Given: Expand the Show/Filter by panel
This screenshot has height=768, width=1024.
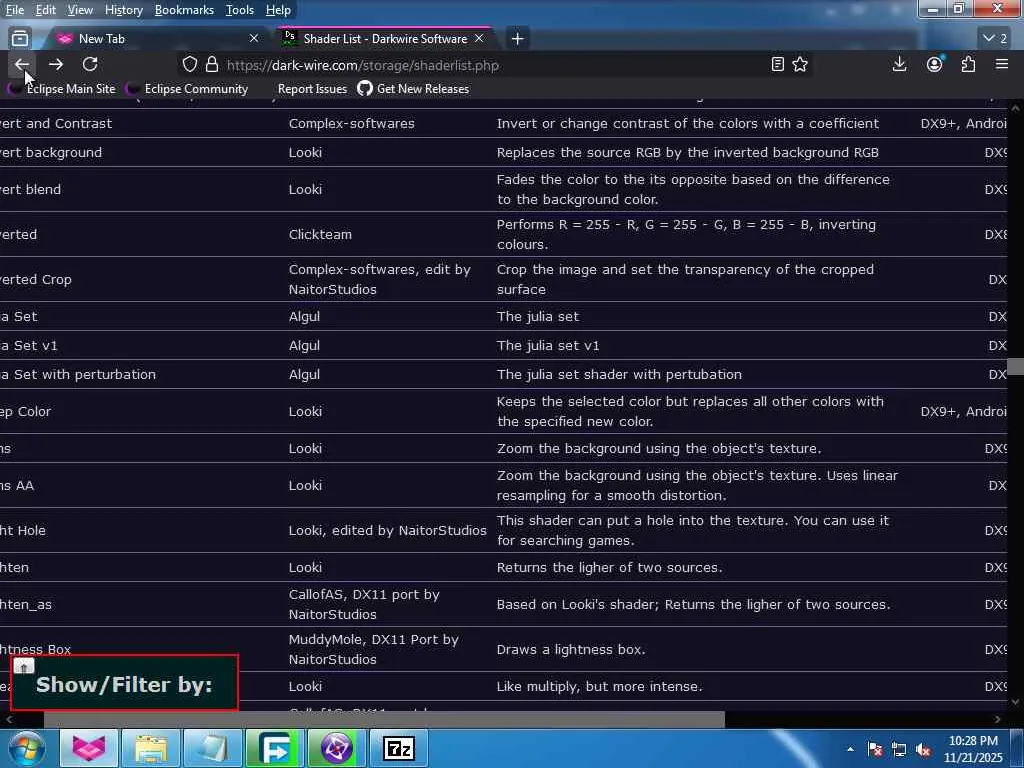Looking at the screenshot, I should [124, 684].
